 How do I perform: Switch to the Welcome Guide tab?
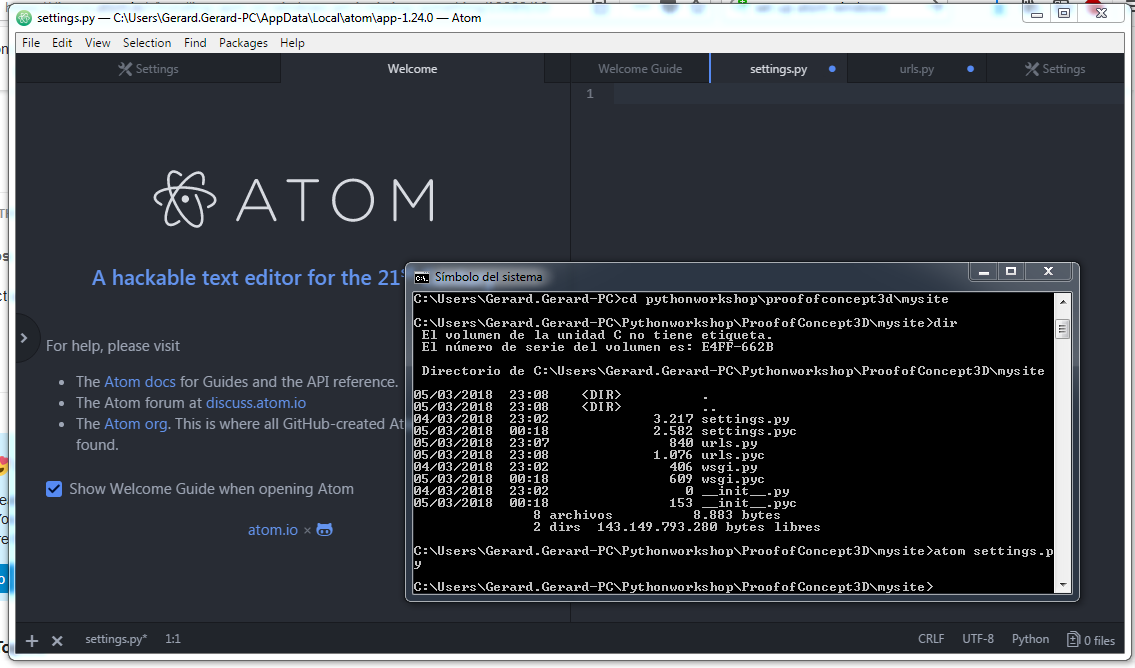pyautogui.click(x=640, y=69)
